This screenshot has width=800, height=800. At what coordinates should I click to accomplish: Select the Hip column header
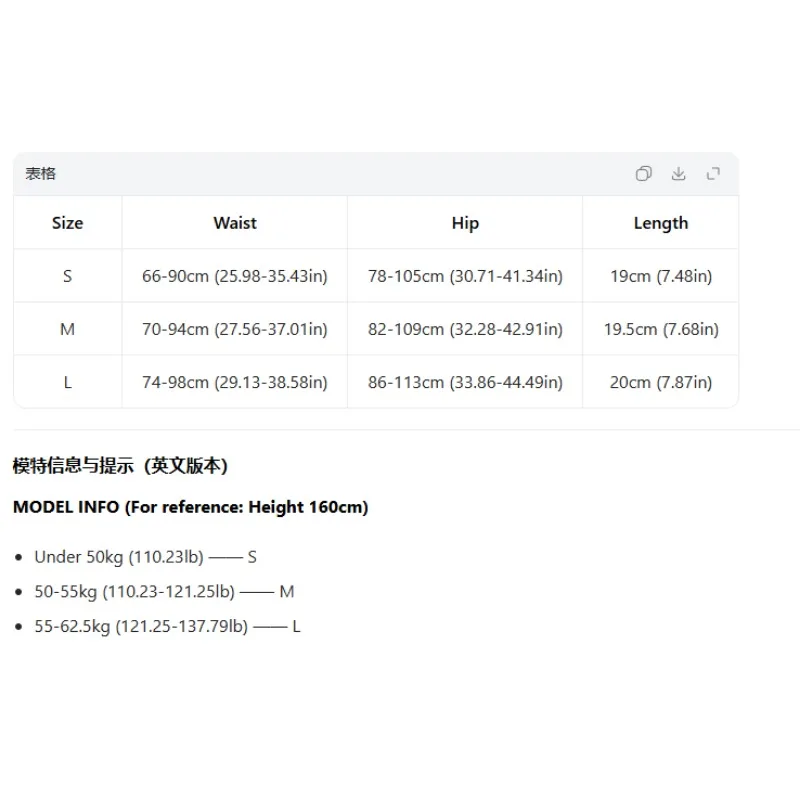click(x=465, y=223)
